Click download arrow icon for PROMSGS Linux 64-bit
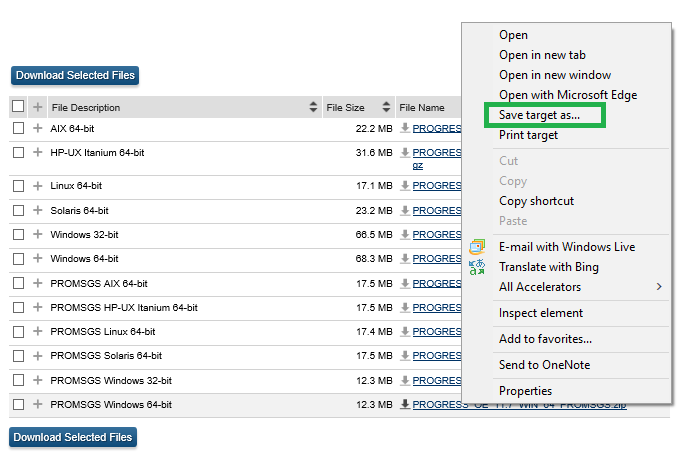 (405, 331)
